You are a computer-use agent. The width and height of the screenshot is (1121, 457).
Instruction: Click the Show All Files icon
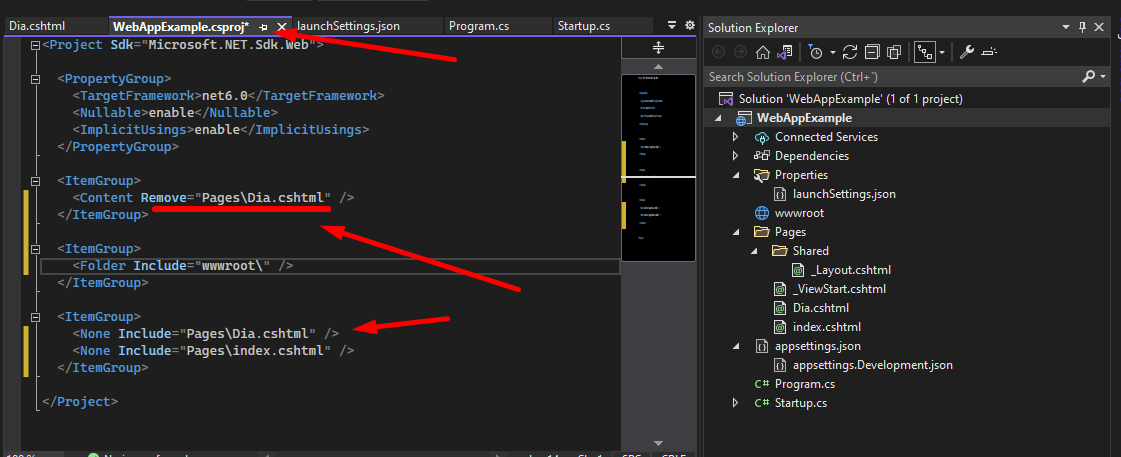click(x=894, y=51)
